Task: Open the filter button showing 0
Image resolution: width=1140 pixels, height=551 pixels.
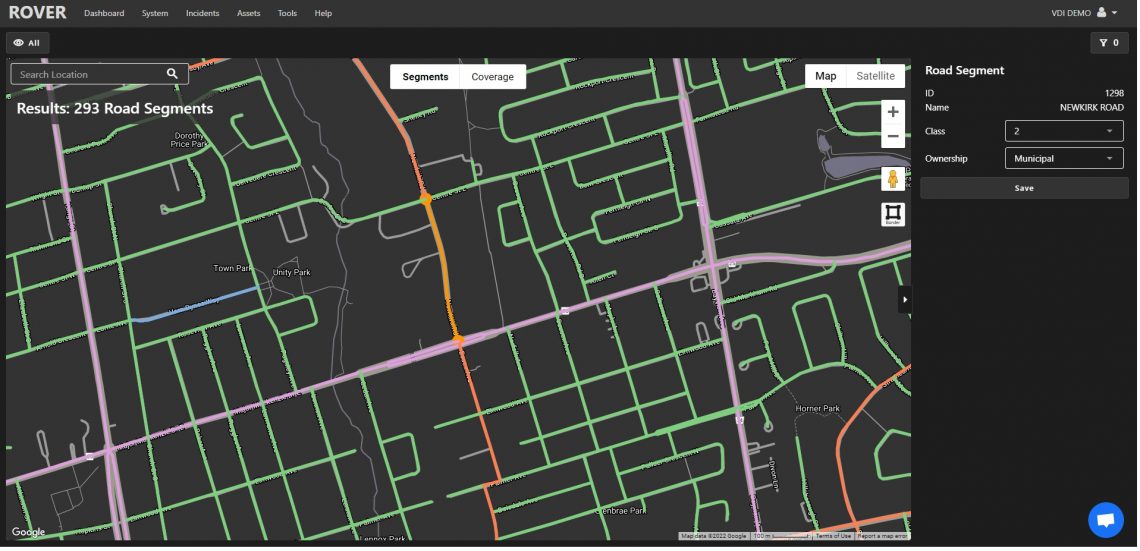Action: coord(1109,43)
